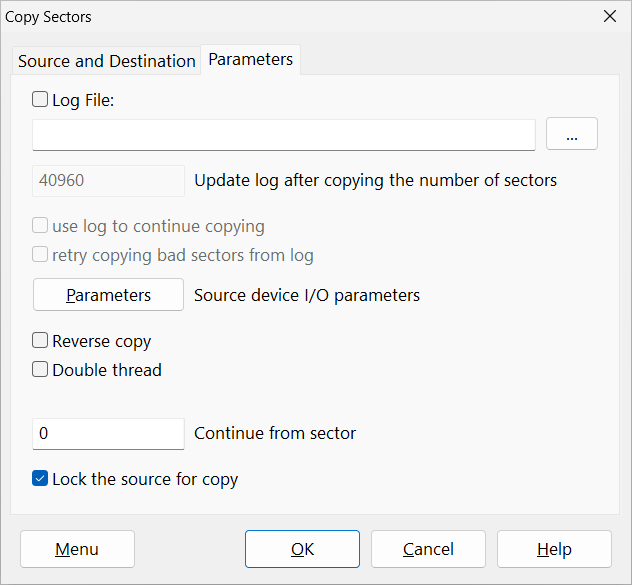The width and height of the screenshot is (632, 585).
Task: Focus the Continue from sector input field
Action: click(109, 434)
